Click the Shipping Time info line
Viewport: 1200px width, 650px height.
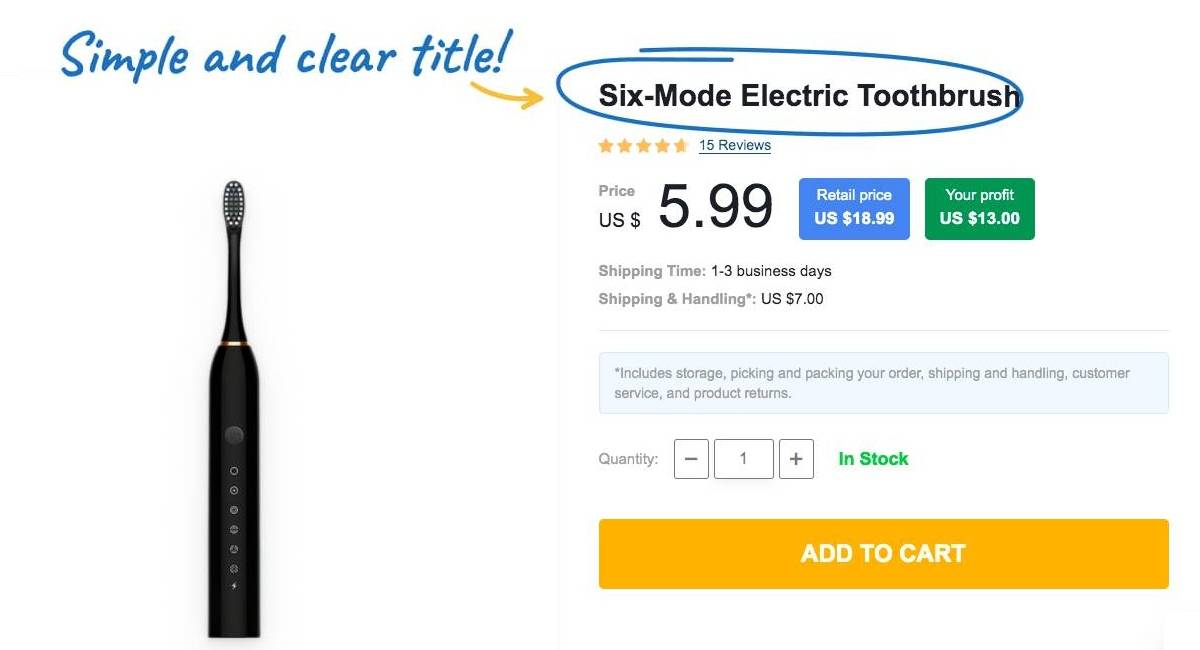coord(715,271)
